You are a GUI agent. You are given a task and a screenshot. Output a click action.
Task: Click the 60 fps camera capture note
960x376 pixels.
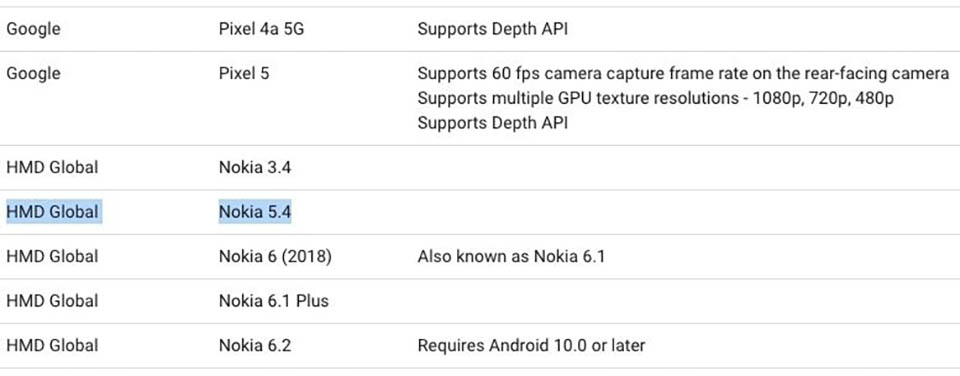point(683,73)
